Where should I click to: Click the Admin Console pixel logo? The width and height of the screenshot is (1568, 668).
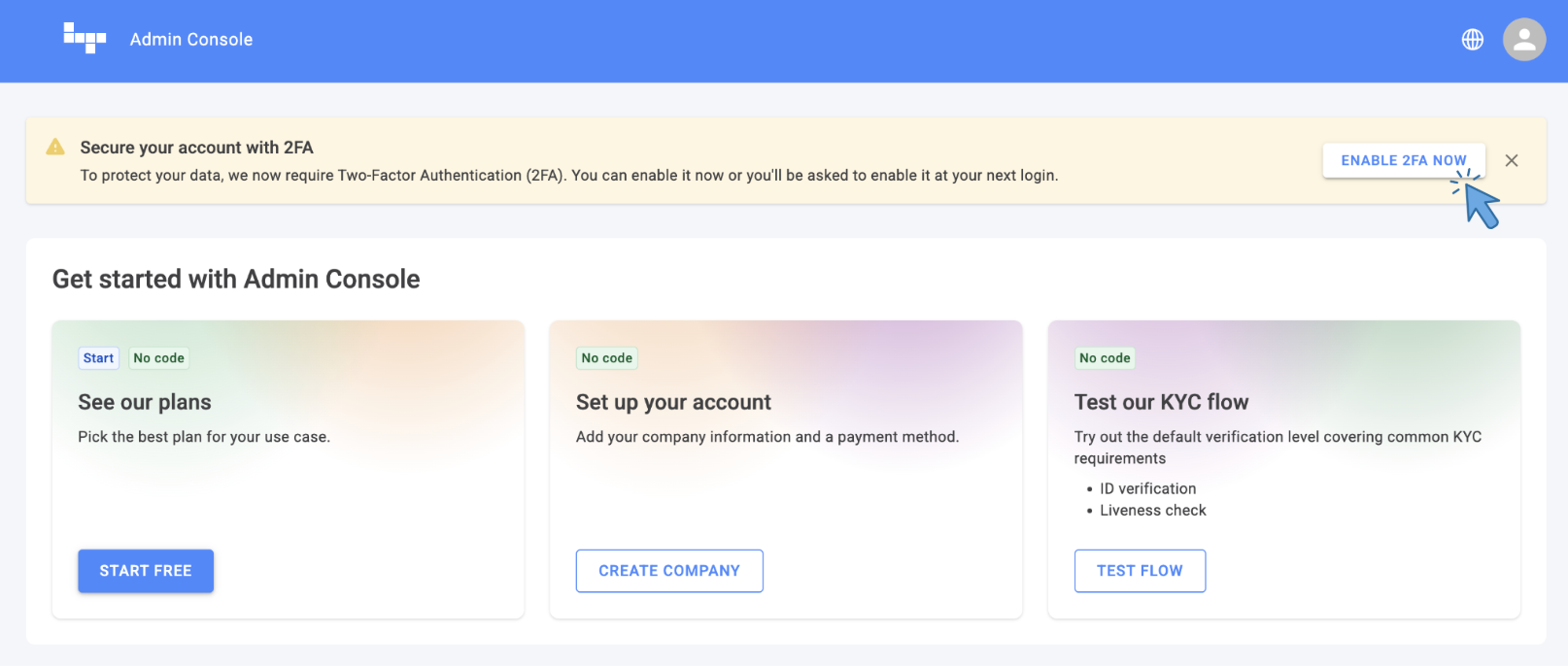(85, 38)
